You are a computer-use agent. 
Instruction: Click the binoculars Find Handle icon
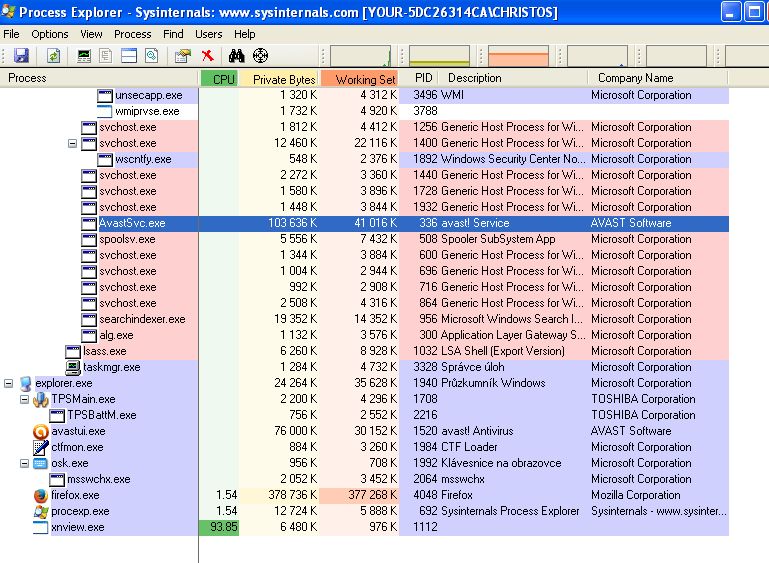[x=236, y=55]
